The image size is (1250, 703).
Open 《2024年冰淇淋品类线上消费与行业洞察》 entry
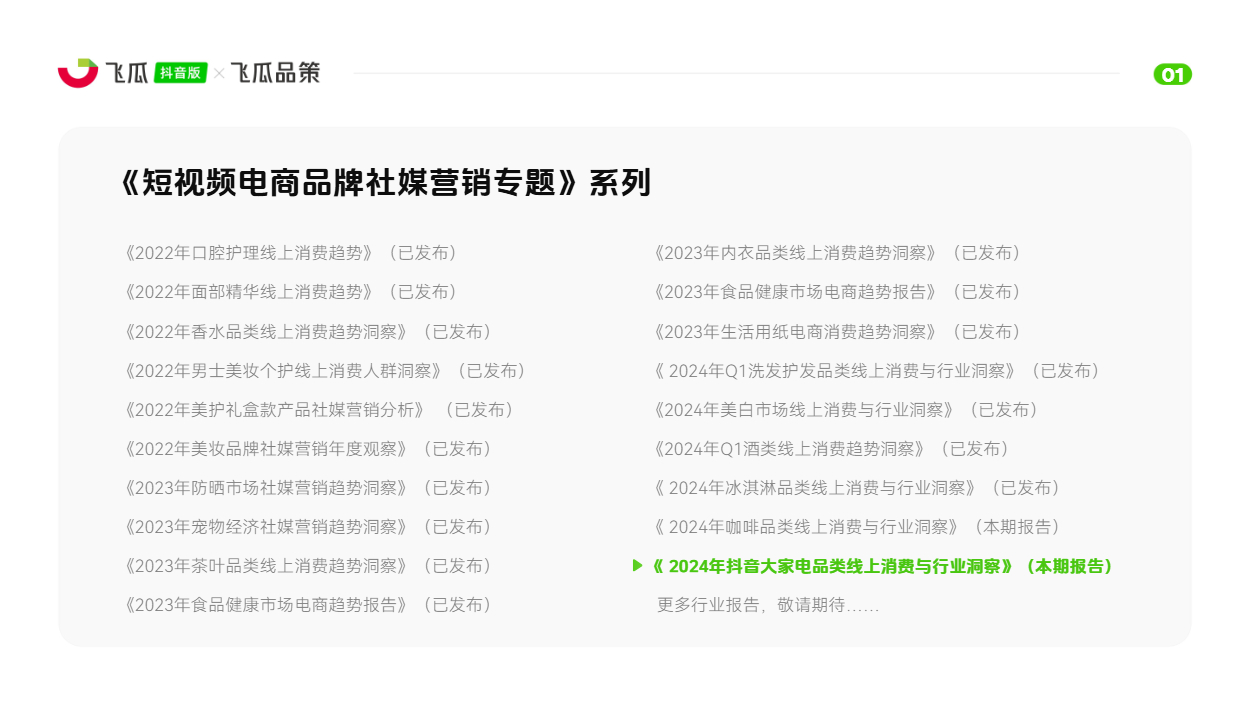(x=856, y=487)
